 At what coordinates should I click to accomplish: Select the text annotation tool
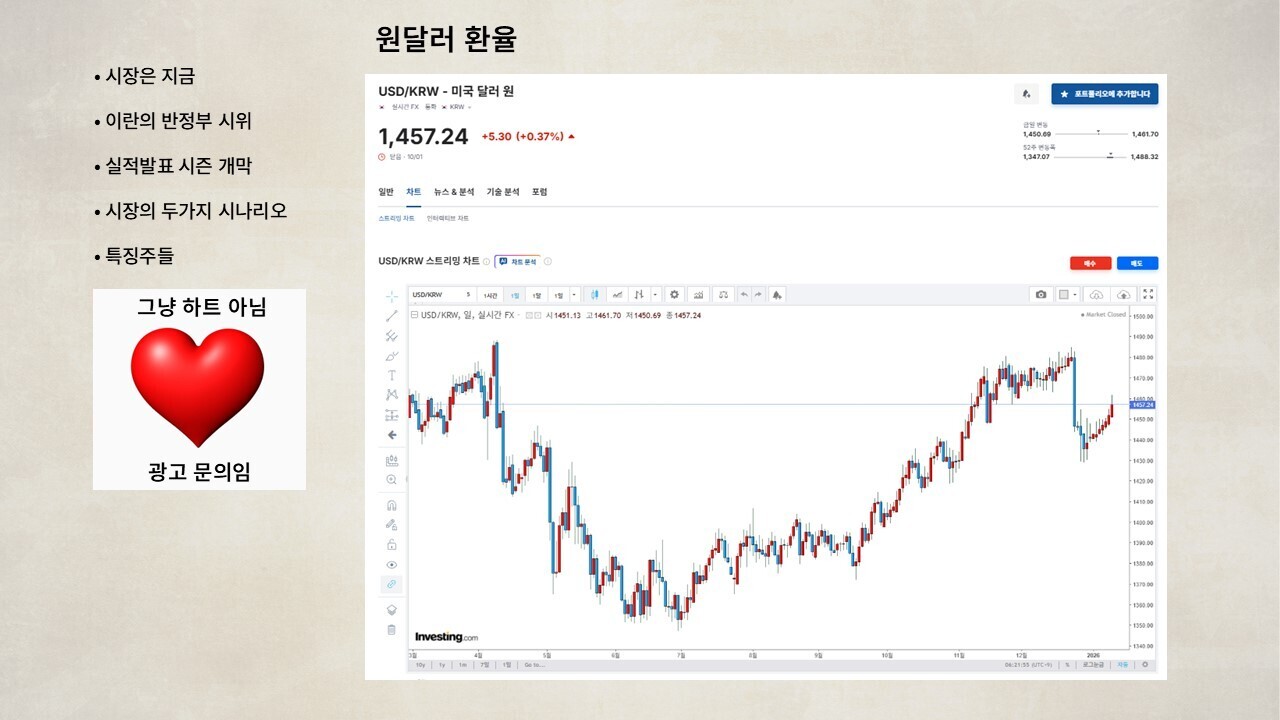392,375
